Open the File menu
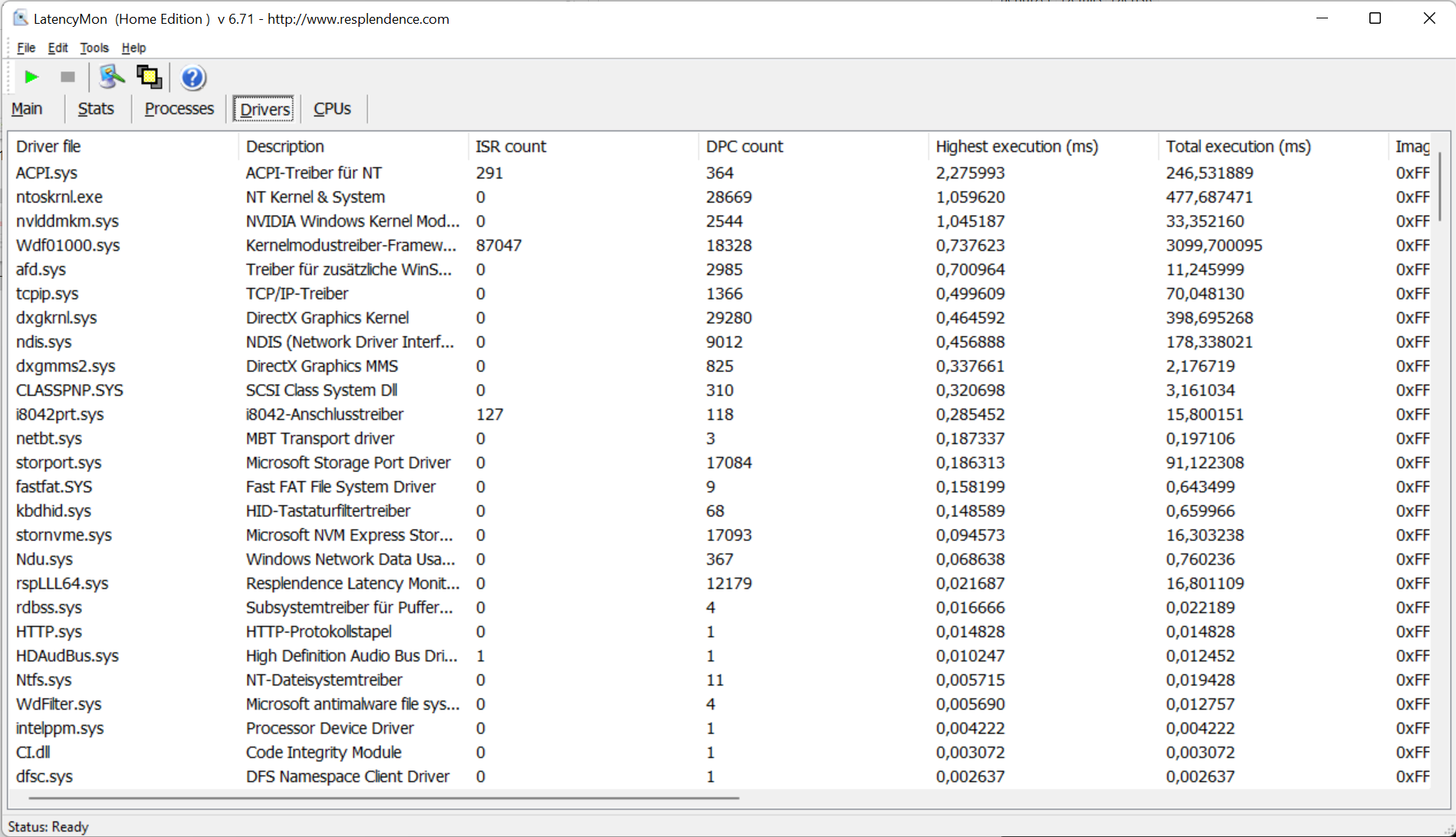Image resolution: width=1456 pixels, height=837 pixels. point(26,48)
